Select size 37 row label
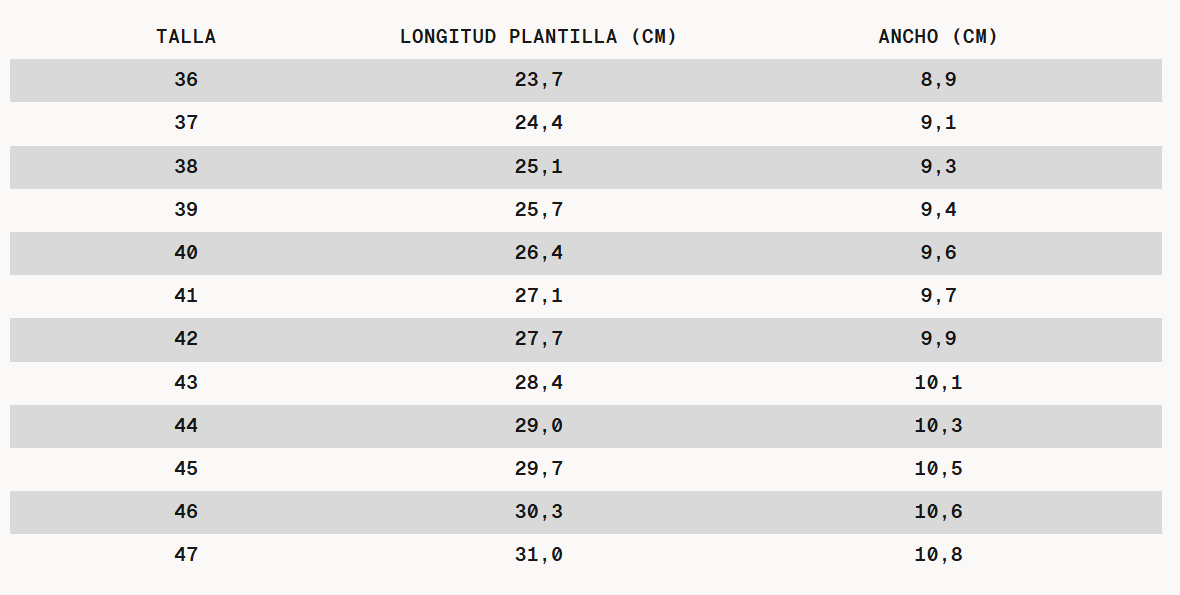Screen dimensions: 1180x595 pyautogui.click(x=186, y=123)
